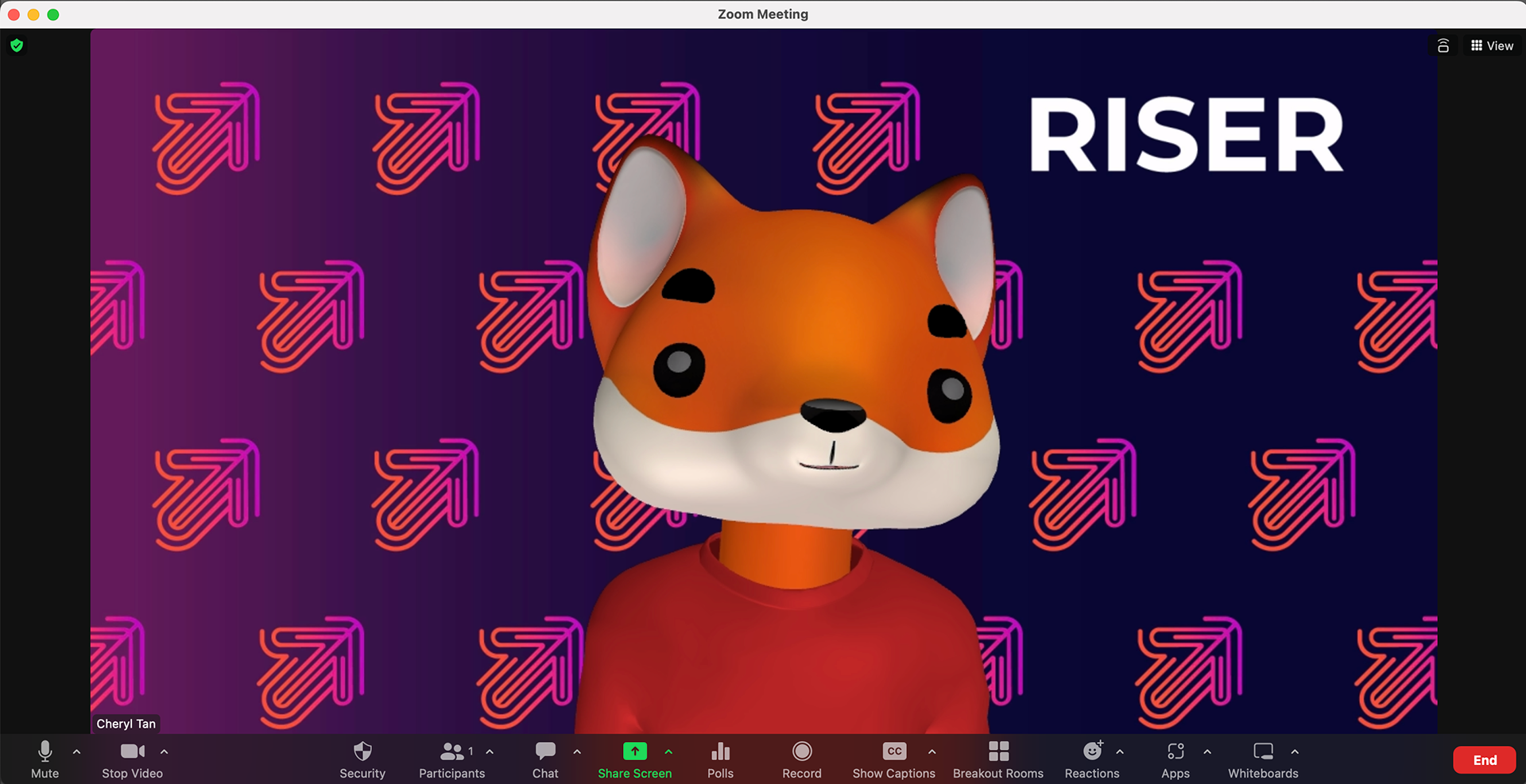1526x784 pixels.
Task: Open video options arrow beside Stop Video
Action: pos(165,751)
